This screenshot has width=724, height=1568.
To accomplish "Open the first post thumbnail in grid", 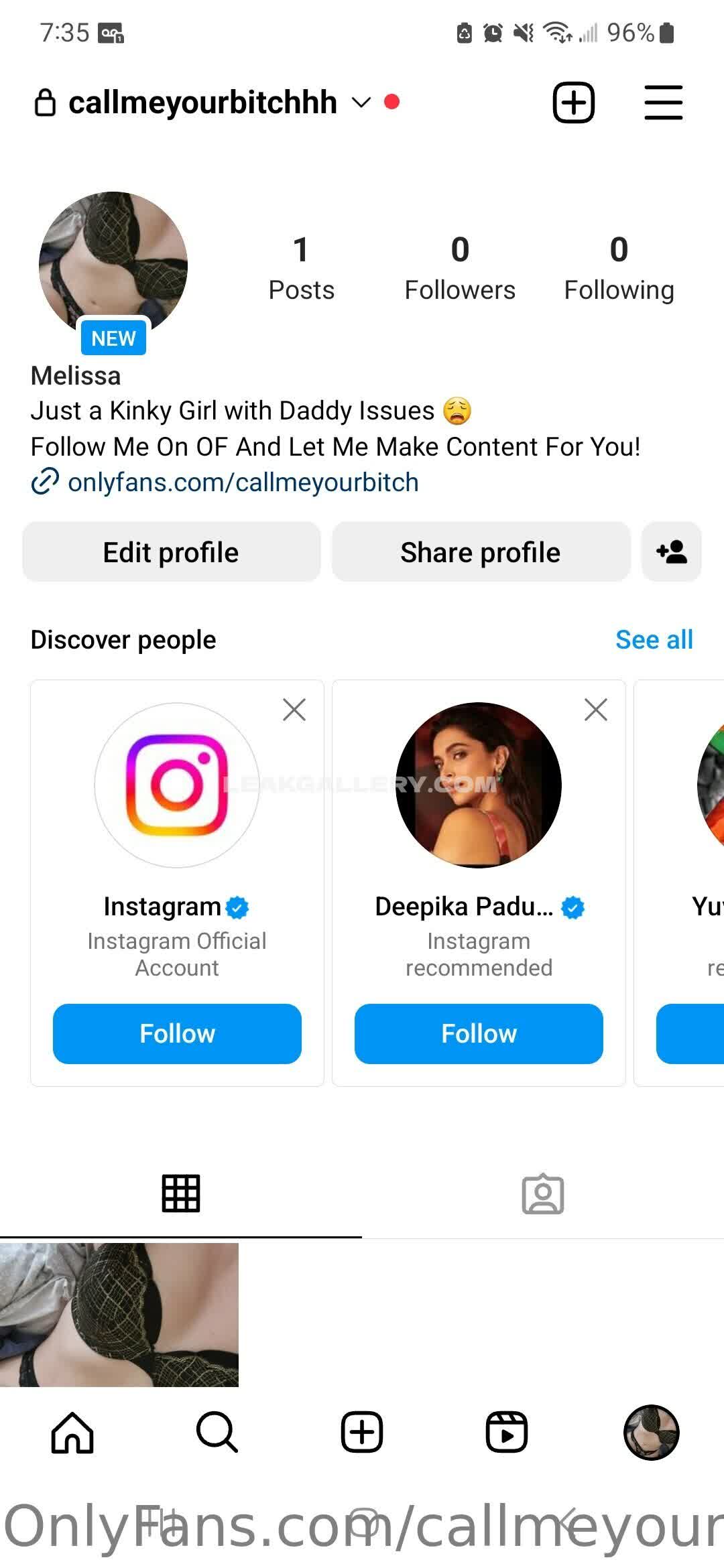I will (119, 1315).
